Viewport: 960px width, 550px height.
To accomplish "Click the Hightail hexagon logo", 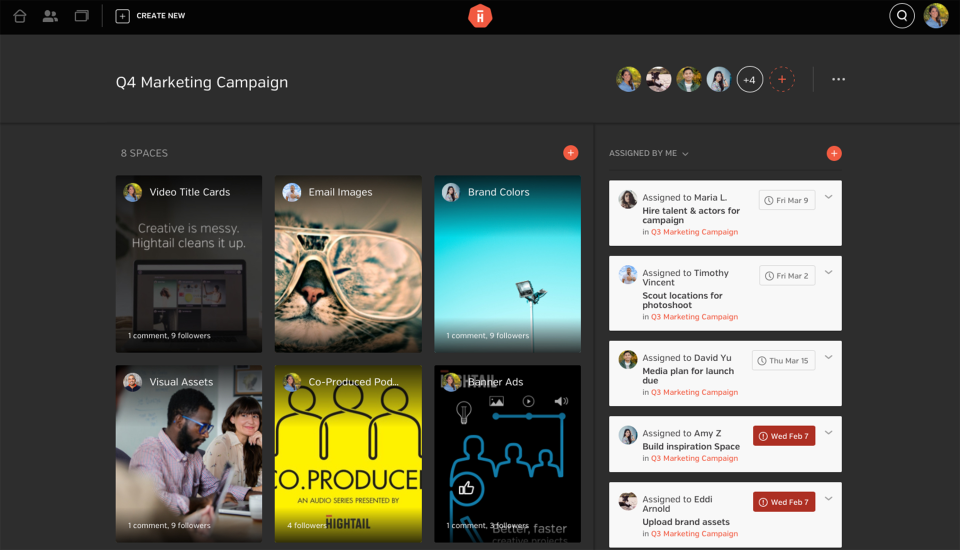I will 480,17.
